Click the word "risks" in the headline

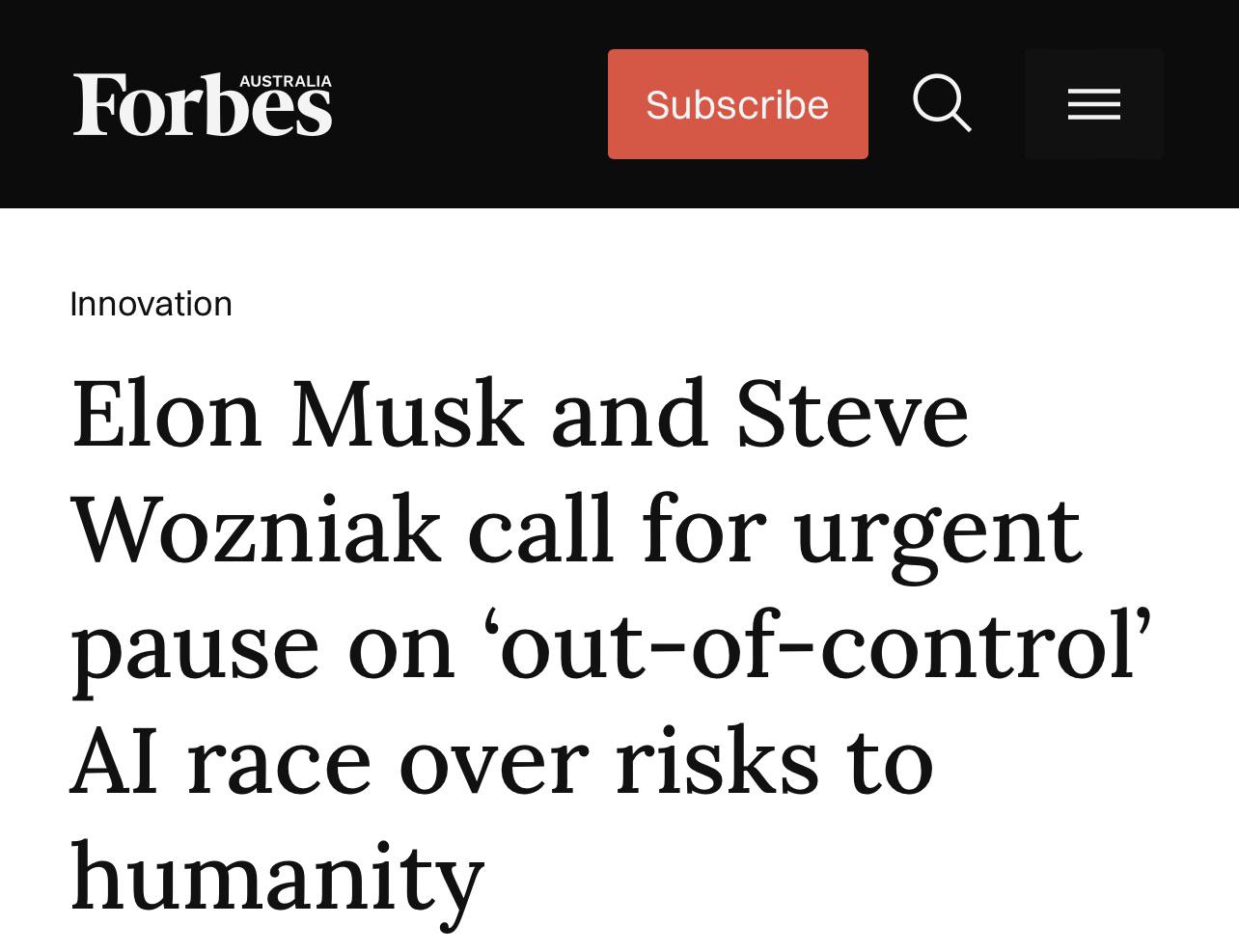(716, 762)
